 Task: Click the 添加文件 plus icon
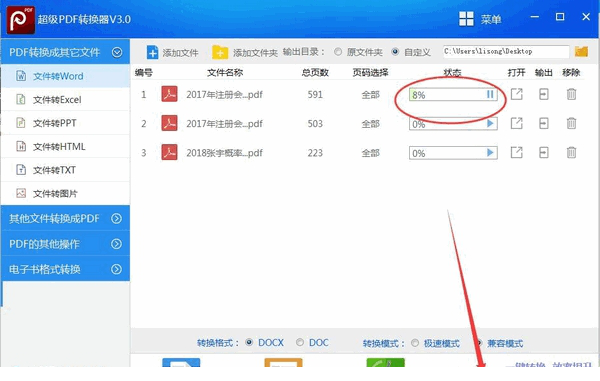pyautogui.click(x=152, y=52)
